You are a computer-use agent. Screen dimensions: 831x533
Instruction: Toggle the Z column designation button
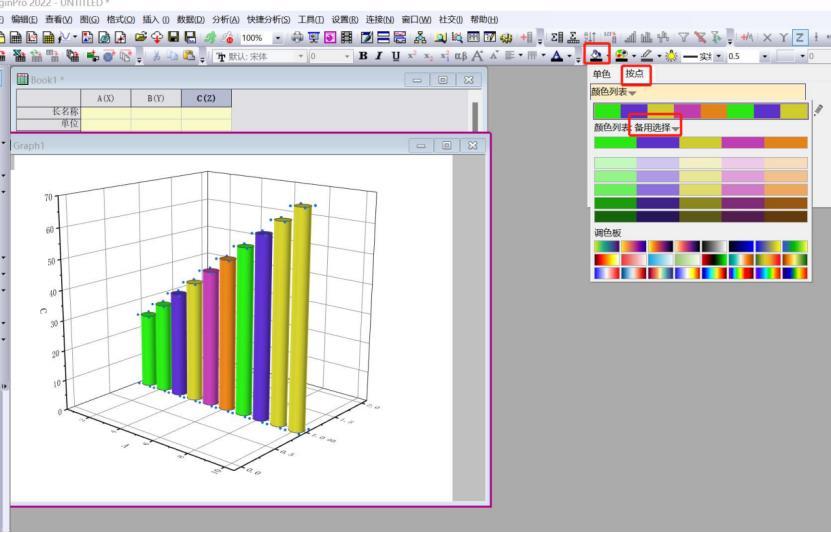800,37
